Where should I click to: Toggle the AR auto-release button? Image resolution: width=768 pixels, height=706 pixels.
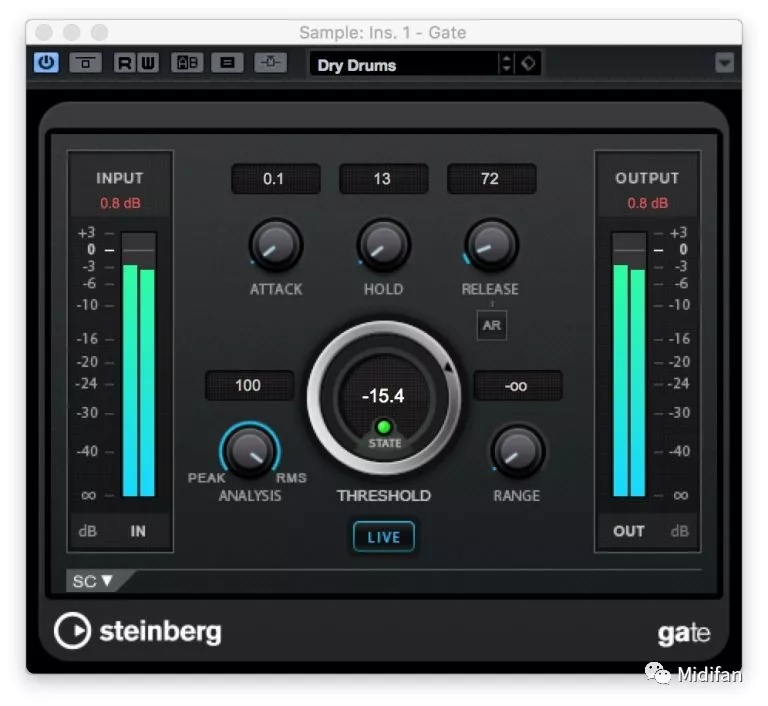491,326
